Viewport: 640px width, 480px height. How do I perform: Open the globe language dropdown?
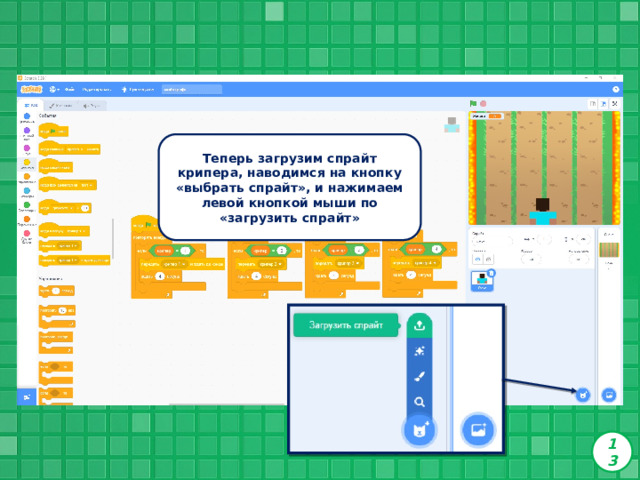(x=54, y=89)
